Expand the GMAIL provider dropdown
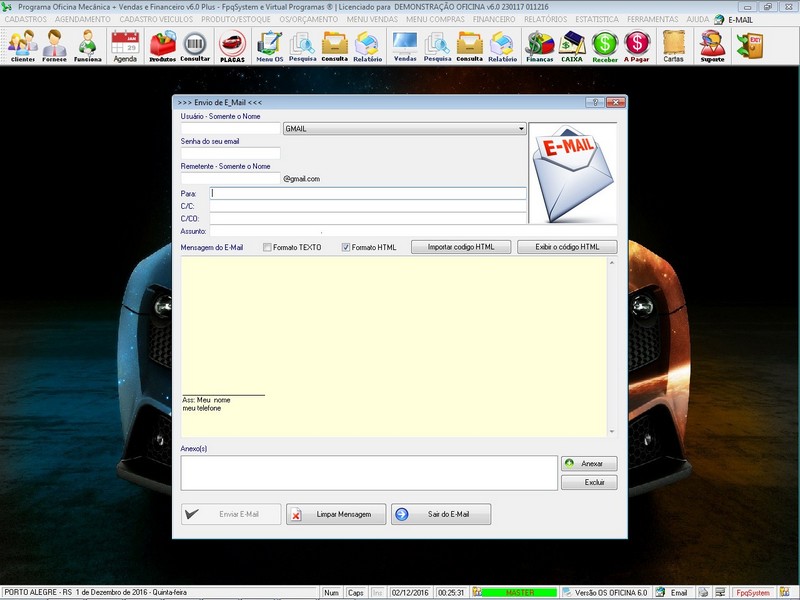800x600 pixels. (521, 129)
